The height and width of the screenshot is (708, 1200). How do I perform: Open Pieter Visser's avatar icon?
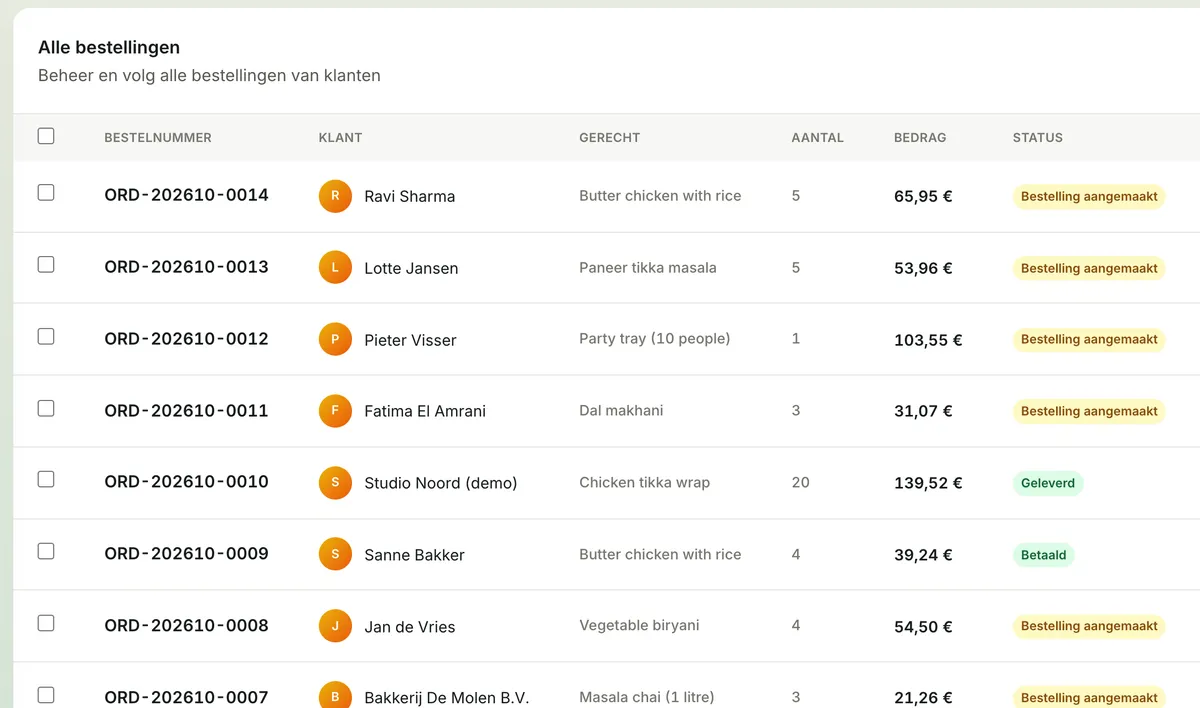(335, 339)
